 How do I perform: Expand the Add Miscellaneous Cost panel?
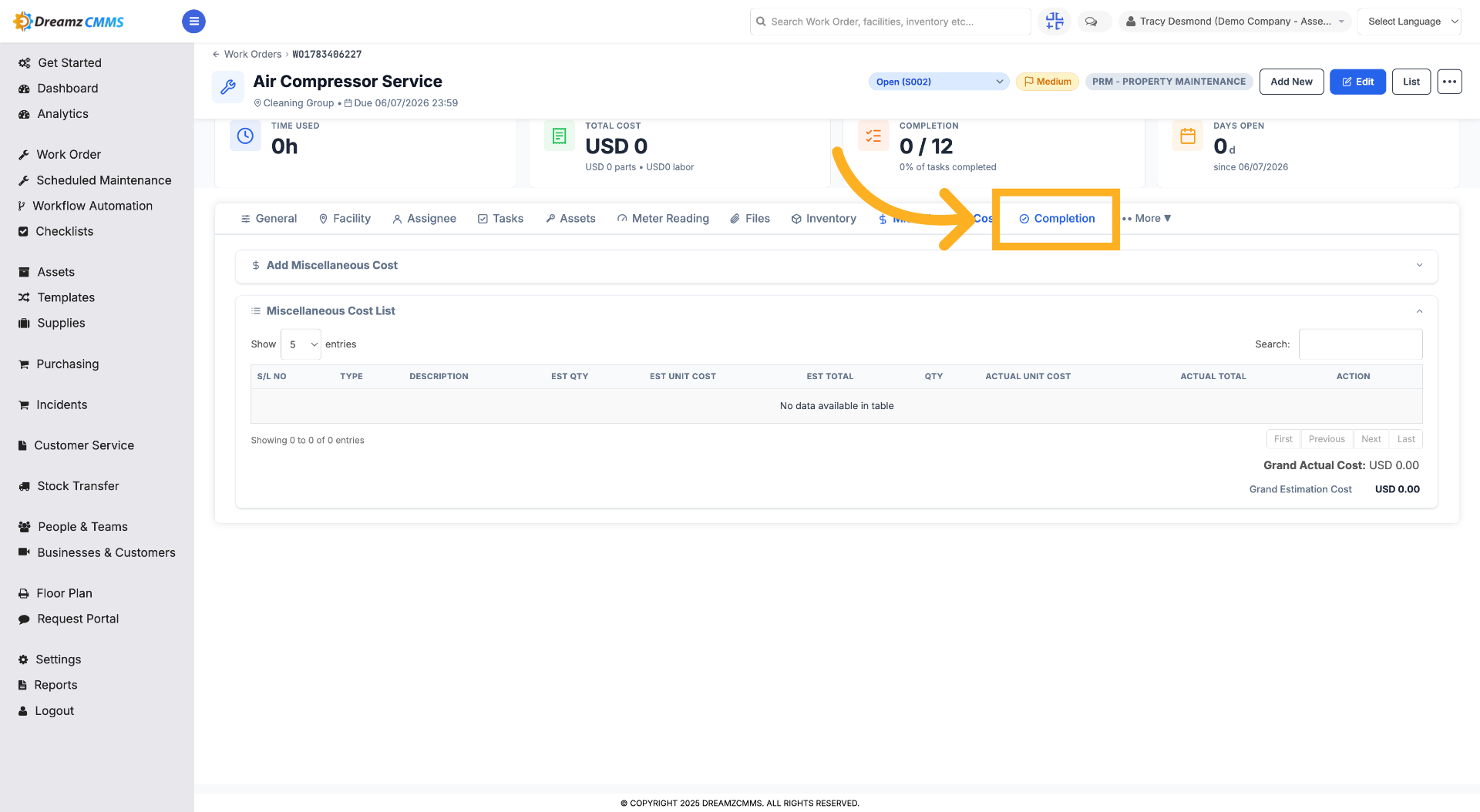tap(836, 265)
